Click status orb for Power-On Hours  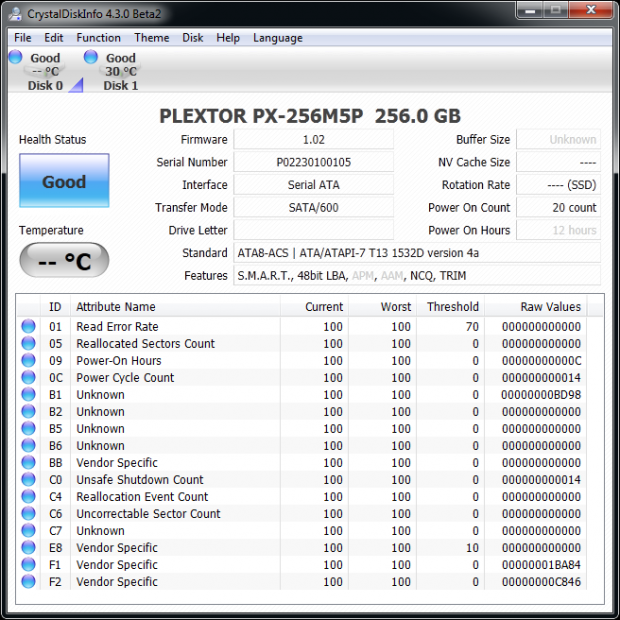coord(28,360)
